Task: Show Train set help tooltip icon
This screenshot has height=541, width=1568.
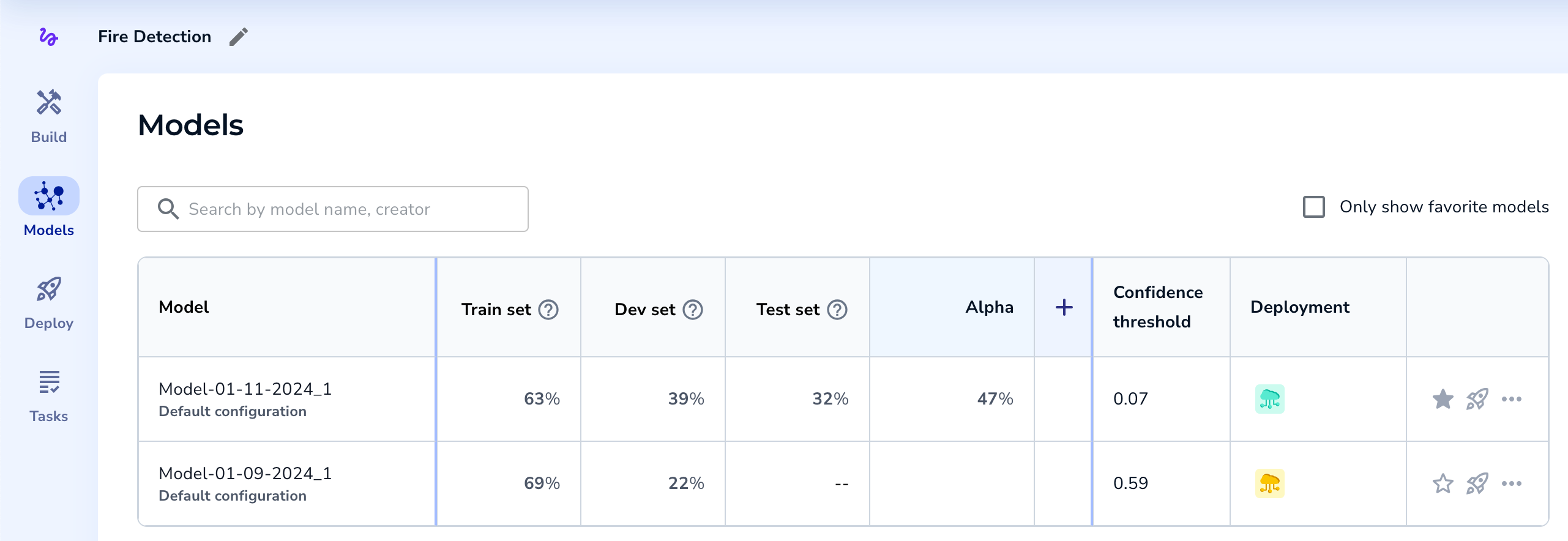Action: click(548, 310)
